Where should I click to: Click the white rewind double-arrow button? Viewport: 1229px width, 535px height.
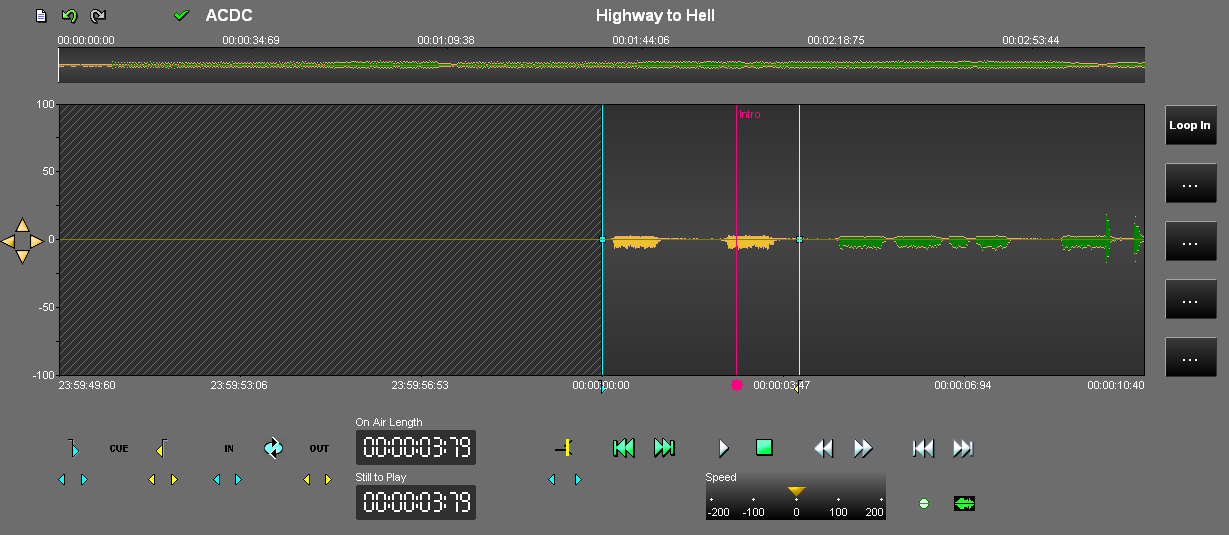[823, 448]
